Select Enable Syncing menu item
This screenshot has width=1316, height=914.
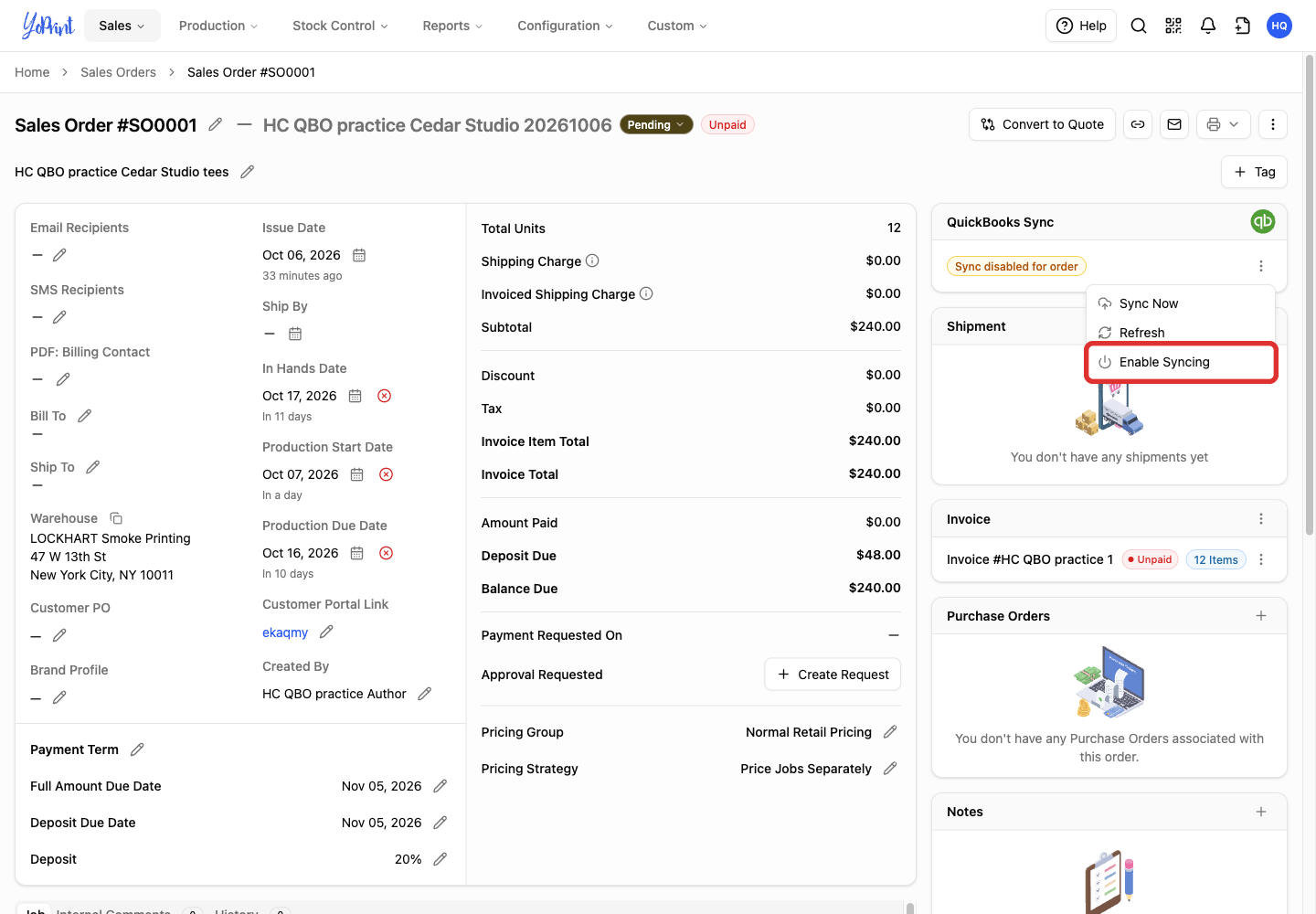(1181, 362)
